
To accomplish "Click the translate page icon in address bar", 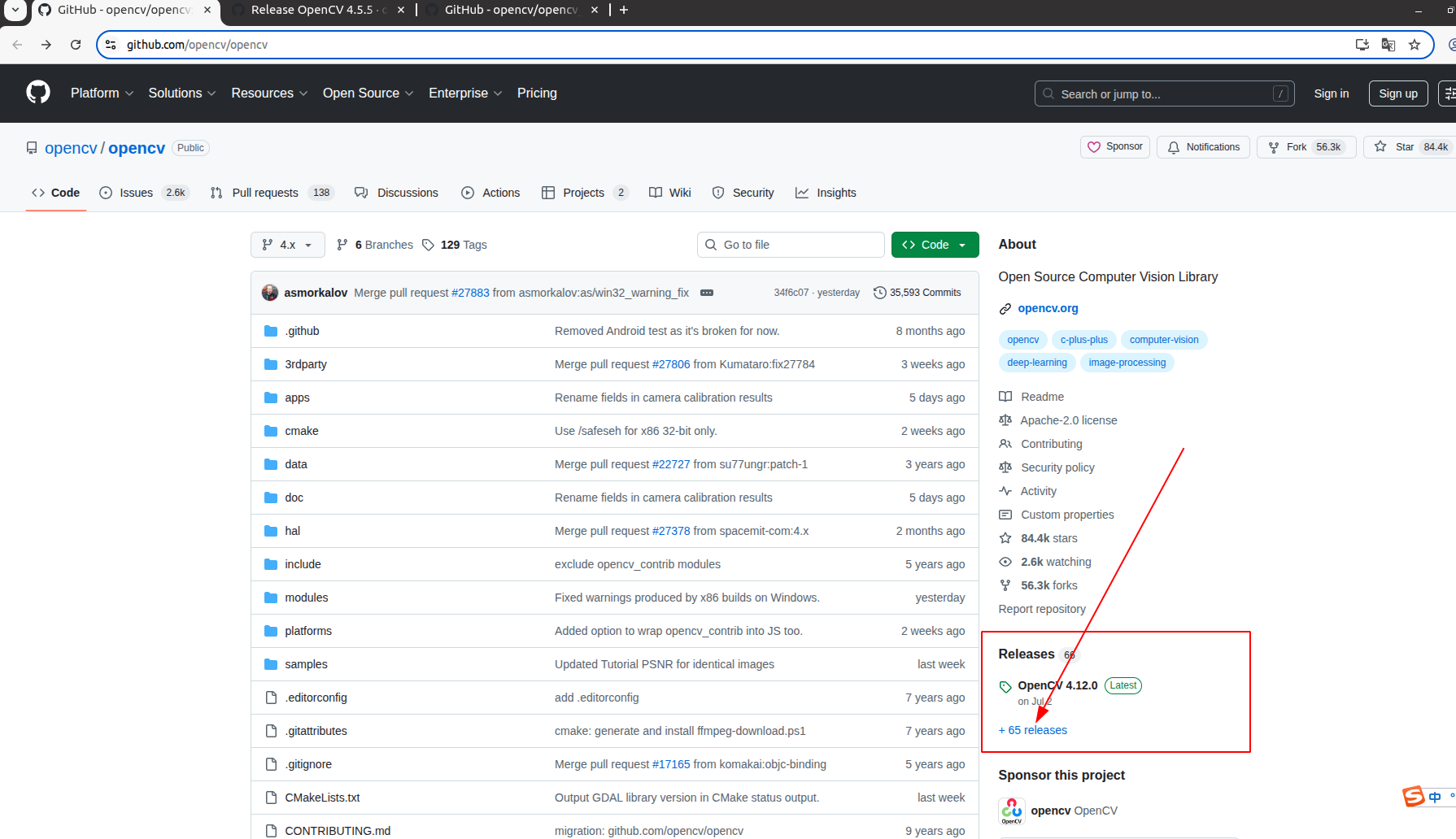I will pos(1388,45).
